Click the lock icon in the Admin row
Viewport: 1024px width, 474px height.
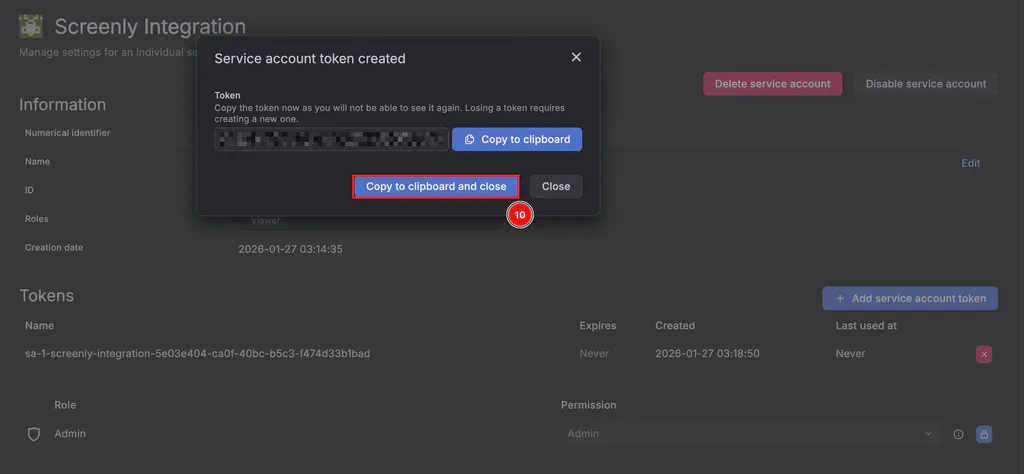click(x=984, y=434)
